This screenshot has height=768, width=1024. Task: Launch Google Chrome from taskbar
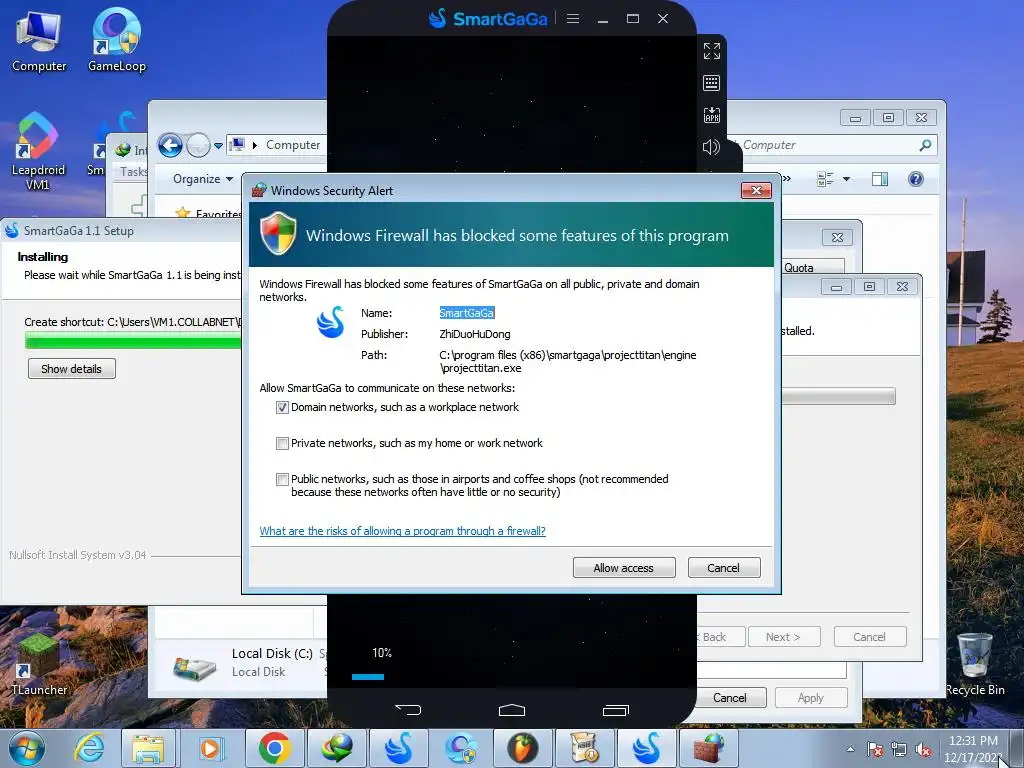pyautogui.click(x=274, y=748)
